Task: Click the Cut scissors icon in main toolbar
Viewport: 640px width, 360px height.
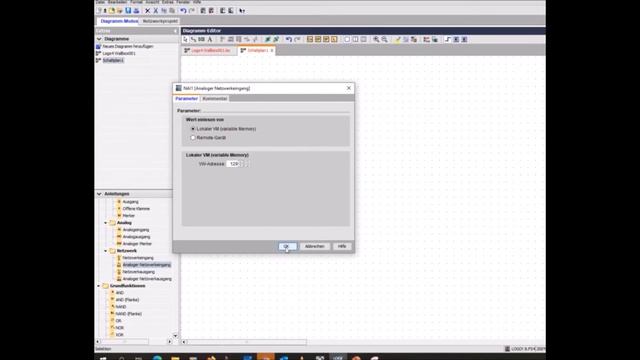Action: tap(156, 11)
